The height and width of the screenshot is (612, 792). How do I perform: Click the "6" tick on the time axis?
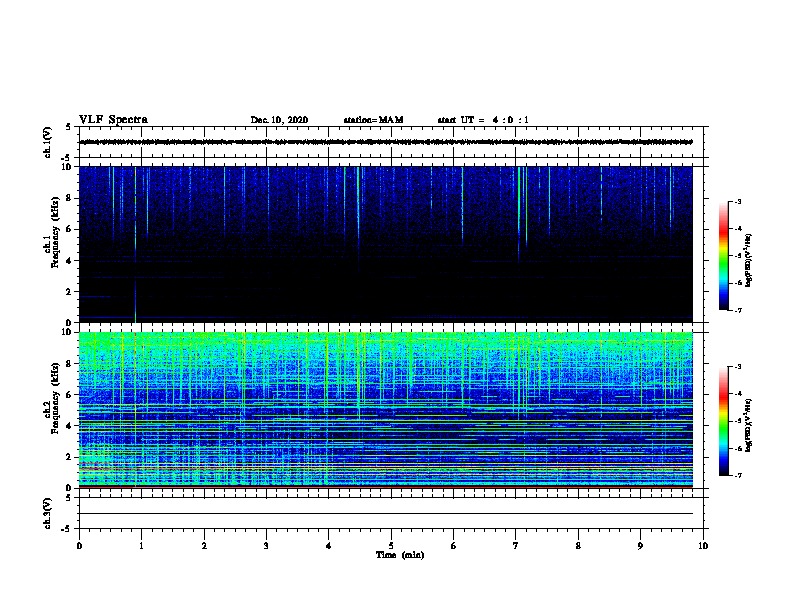[454, 546]
